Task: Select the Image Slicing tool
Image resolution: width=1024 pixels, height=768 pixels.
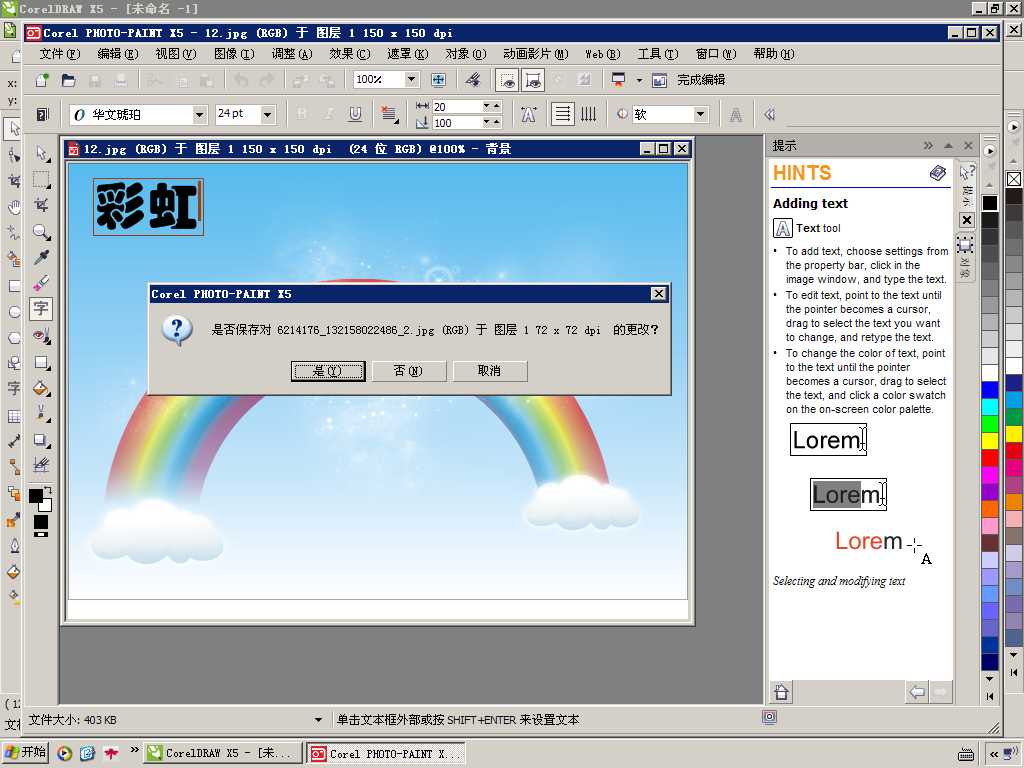Action: [x=41, y=465]
